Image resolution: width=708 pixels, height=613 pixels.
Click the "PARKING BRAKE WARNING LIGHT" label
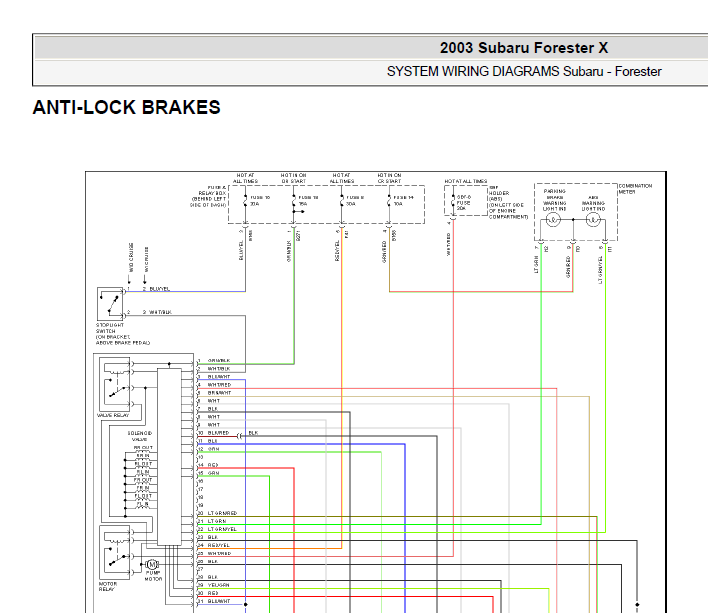(x=554, y=200)
